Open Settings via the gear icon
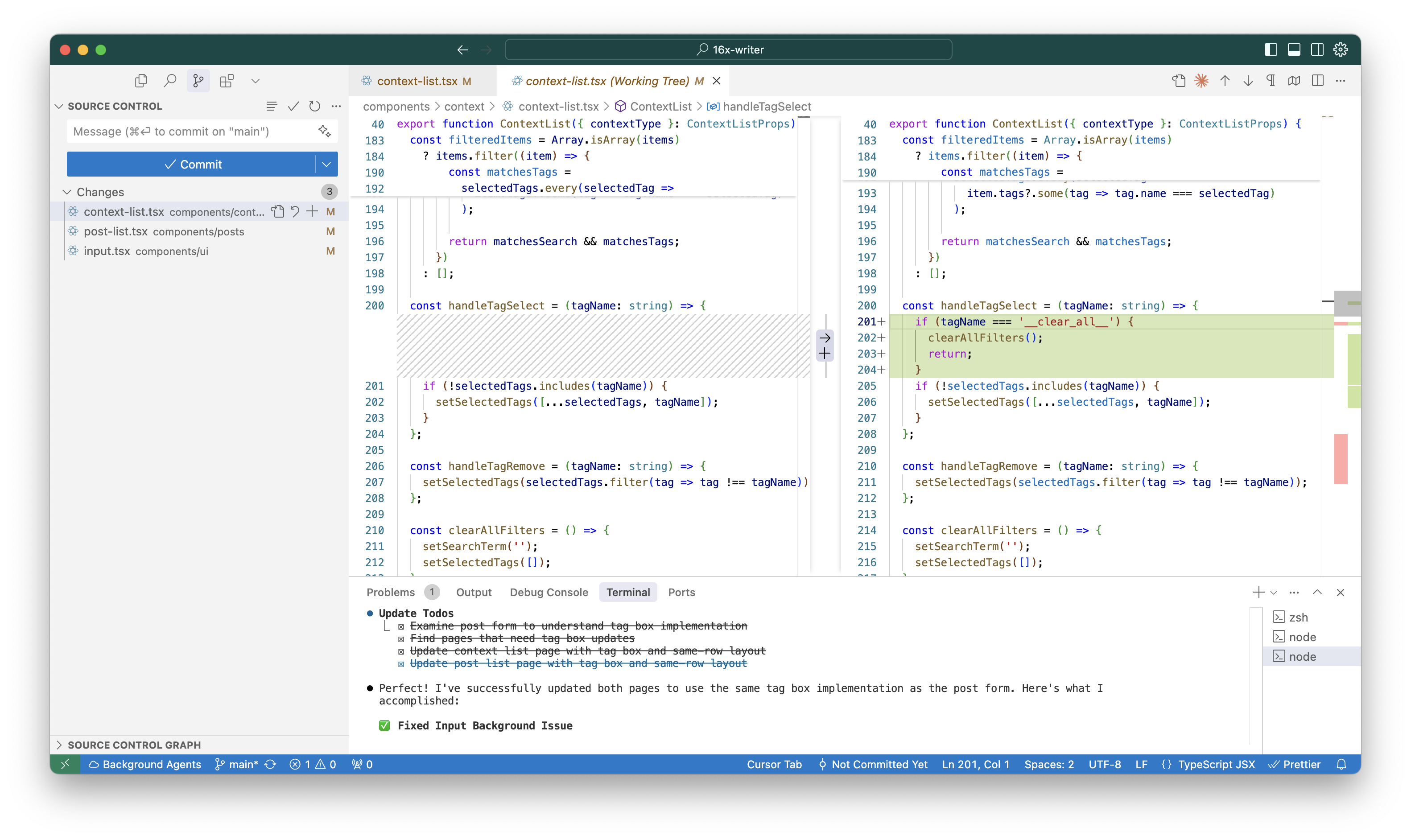Image resolution: width=1411 pixels, height=840 pixels. tap(1340, 50)
